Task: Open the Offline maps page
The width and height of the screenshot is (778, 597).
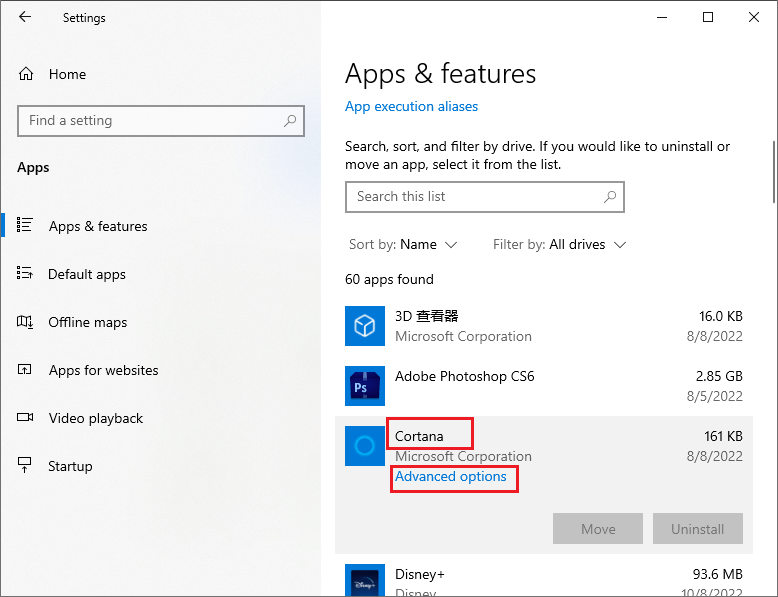Action: pos(87,323)
